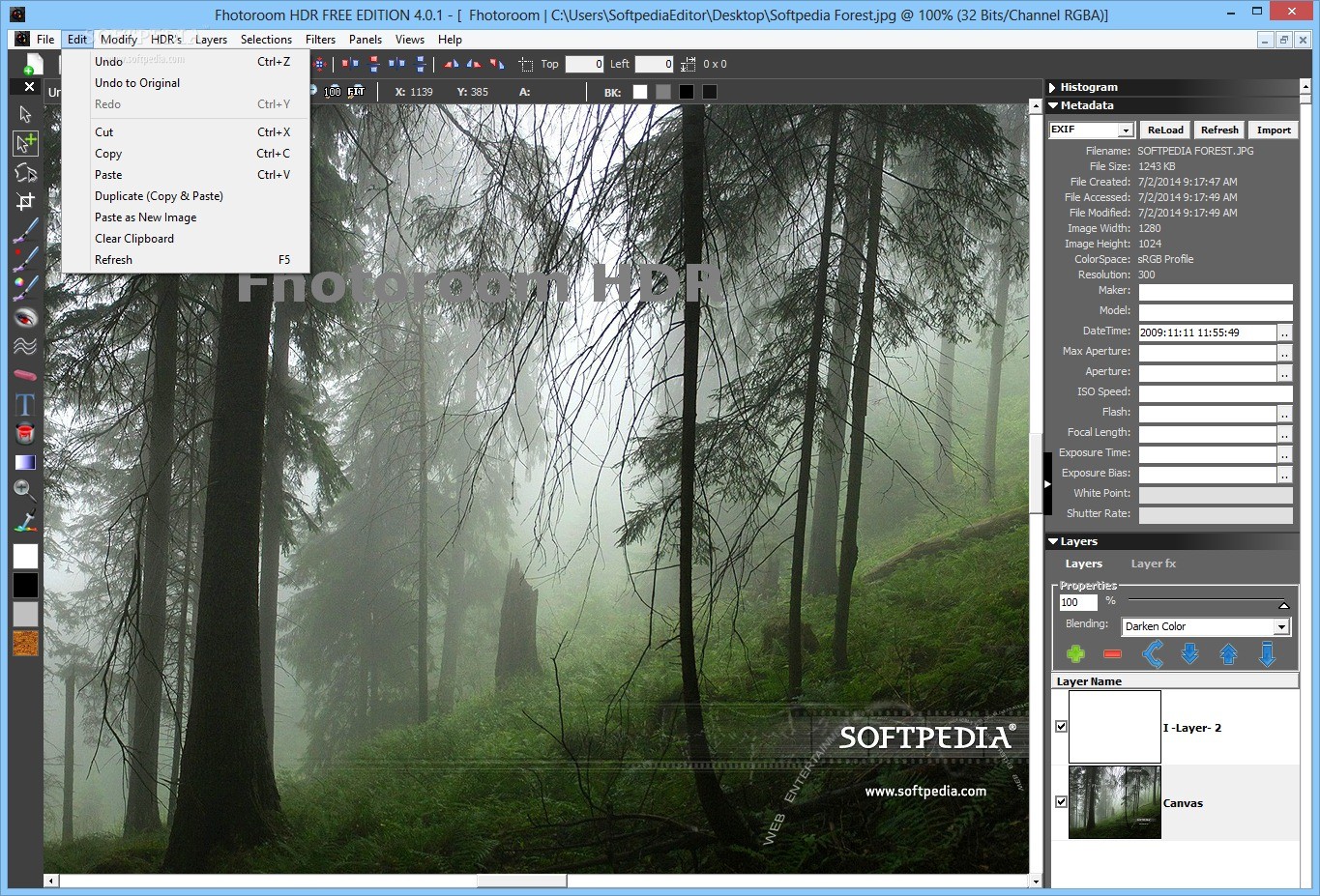Click the black color swatch in toolbox
Viewport: 1320px width, 896px height.
pos(25,585)
